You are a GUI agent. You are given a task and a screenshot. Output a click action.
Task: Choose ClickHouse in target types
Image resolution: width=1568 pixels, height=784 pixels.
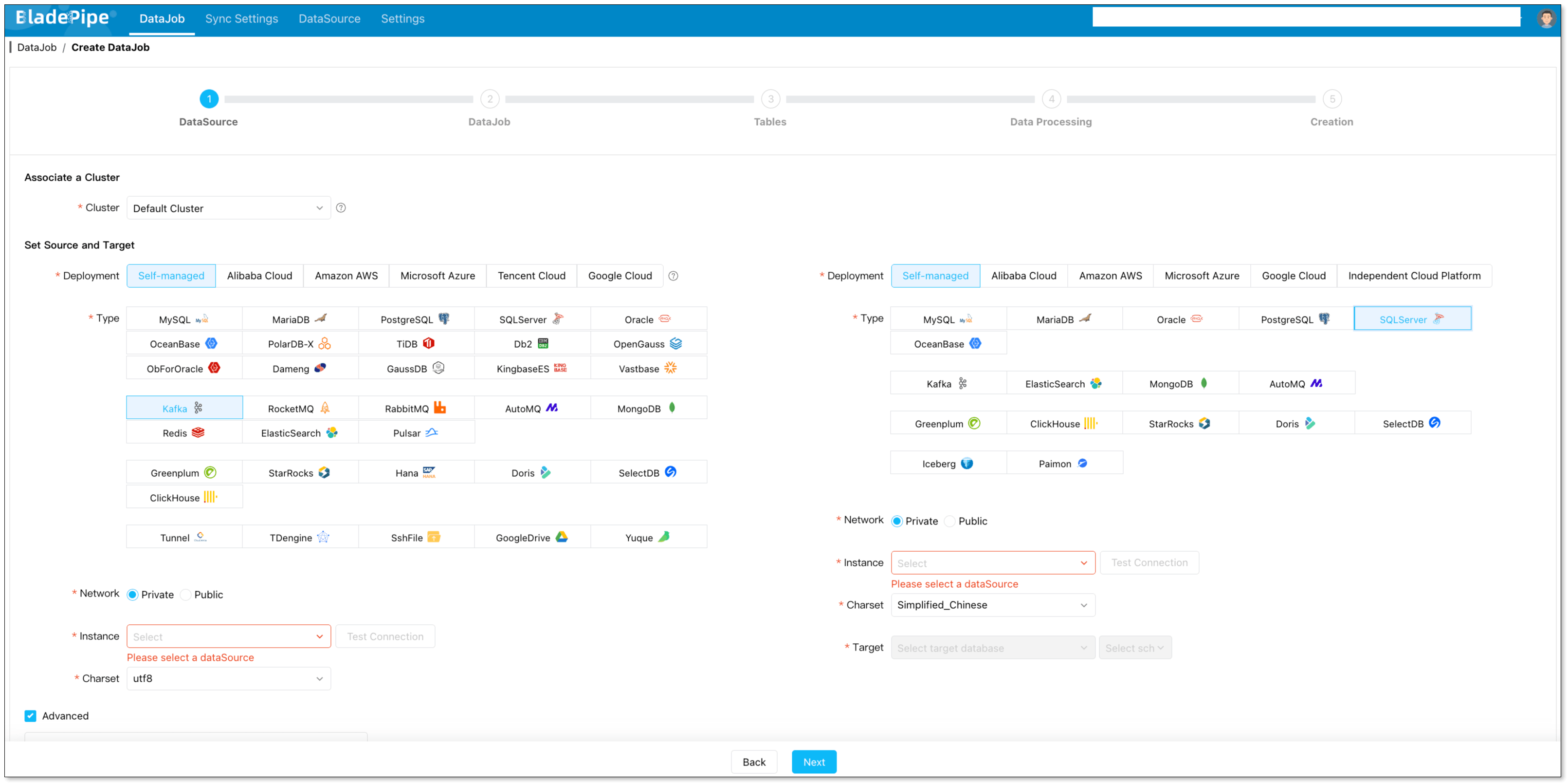click(1064, 423)
